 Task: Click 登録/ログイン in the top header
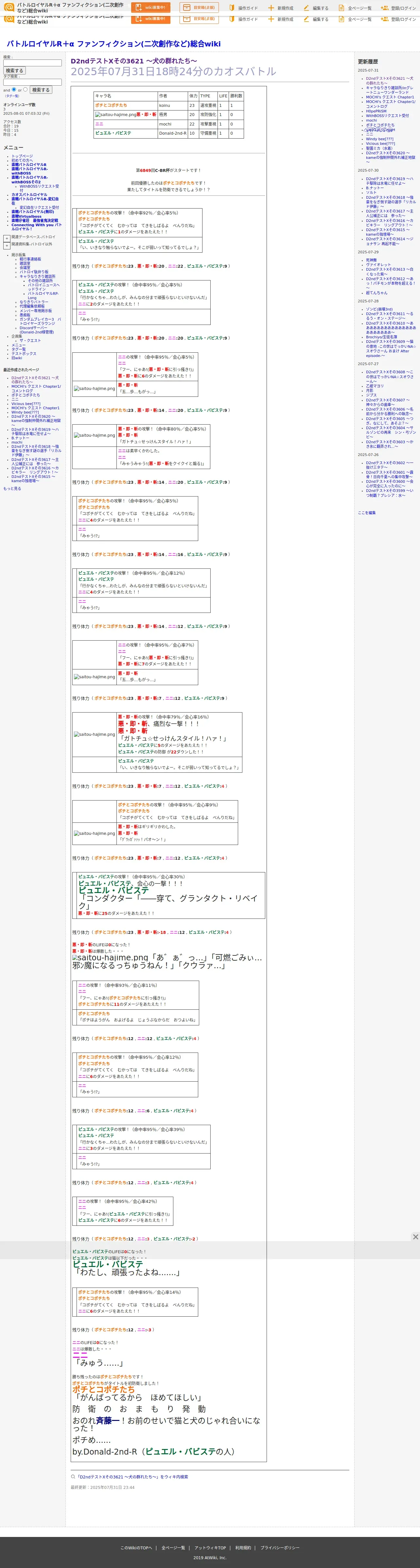click(398, 8)
